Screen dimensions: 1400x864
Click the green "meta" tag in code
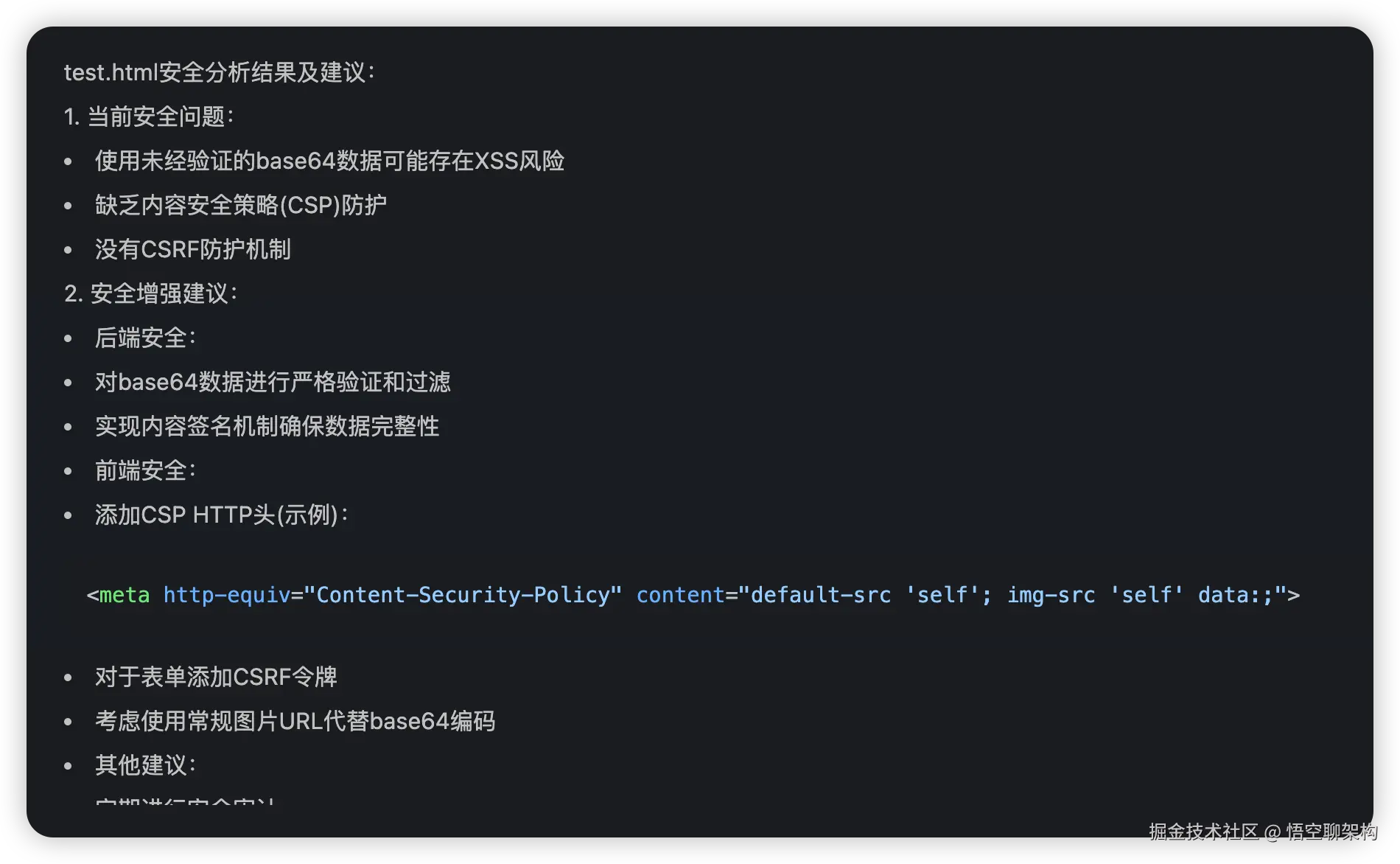click(124, 595)
